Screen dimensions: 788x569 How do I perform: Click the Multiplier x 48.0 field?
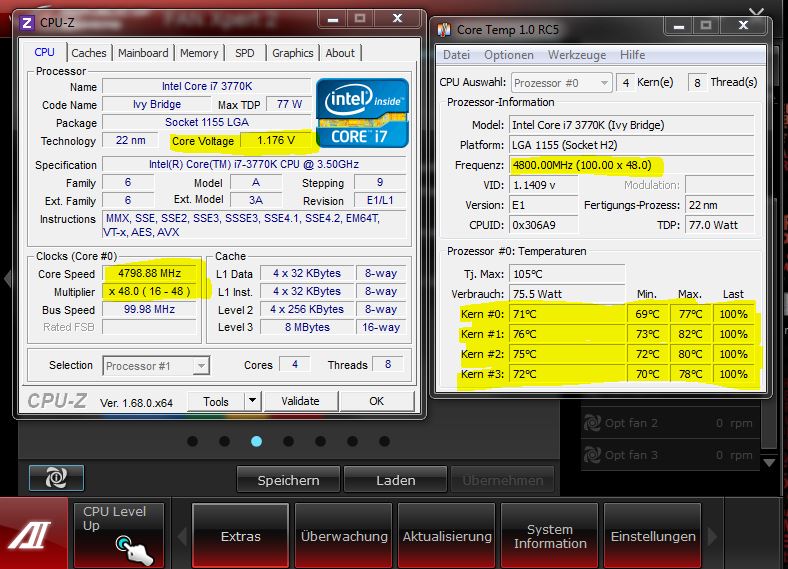coord(149,292)
